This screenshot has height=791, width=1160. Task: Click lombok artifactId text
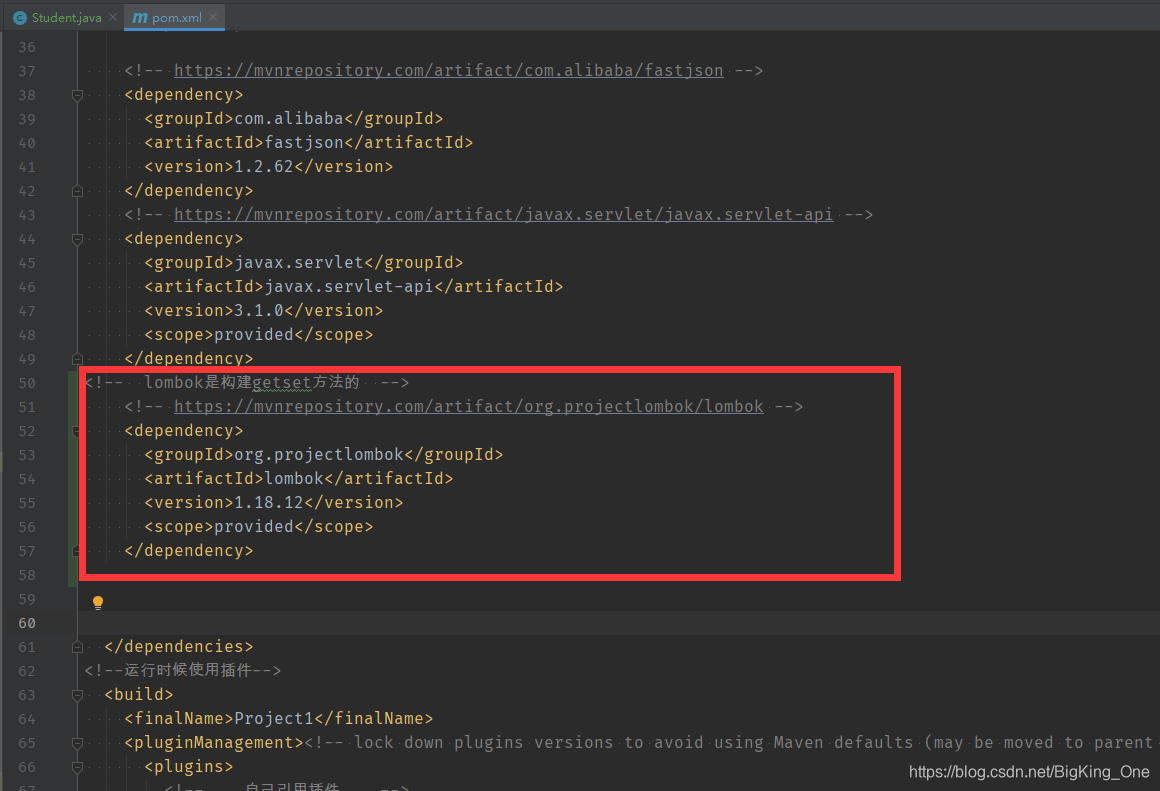tap(294, 479)
